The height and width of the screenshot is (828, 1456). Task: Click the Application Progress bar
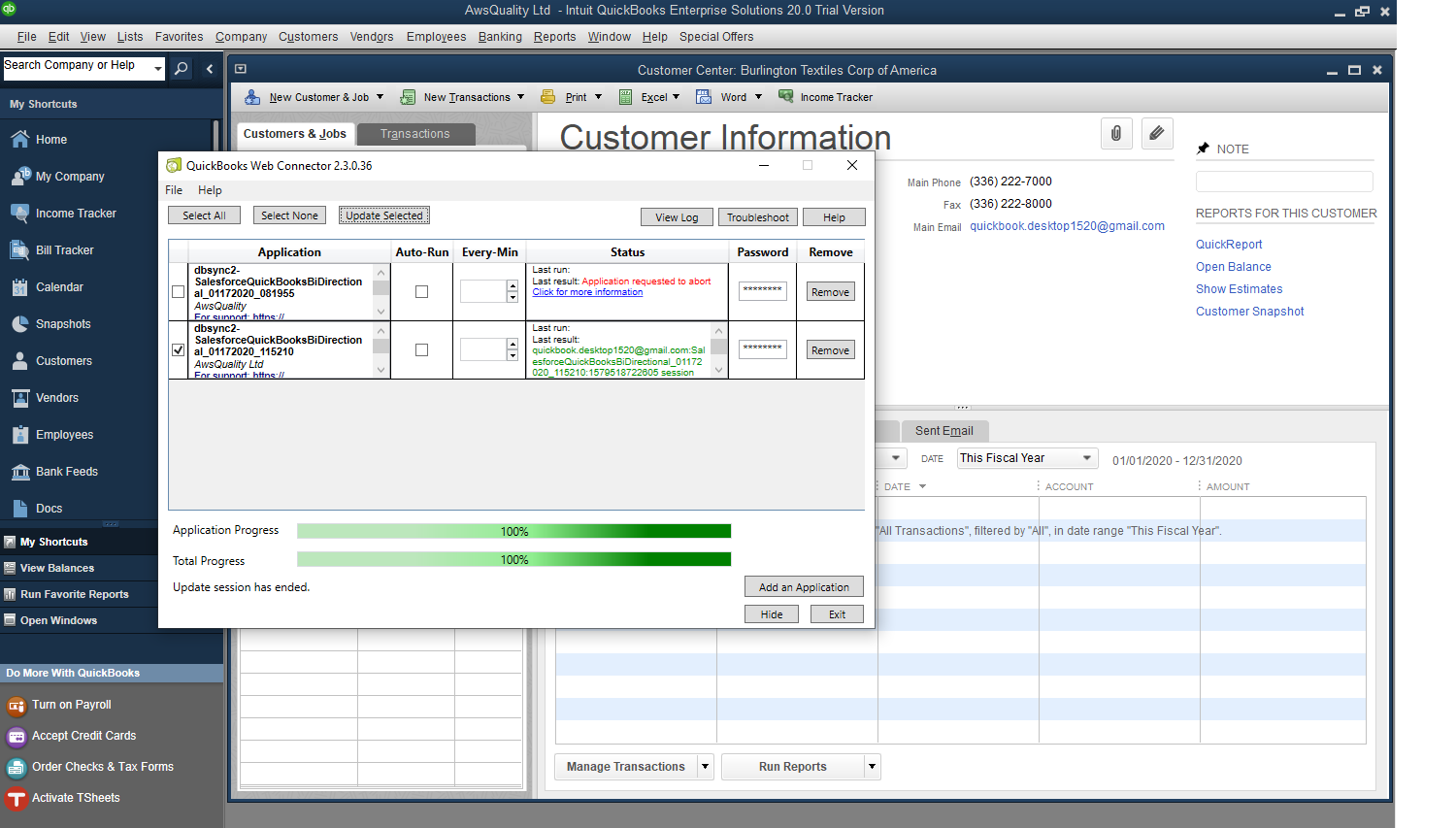[x=513, y=531]
